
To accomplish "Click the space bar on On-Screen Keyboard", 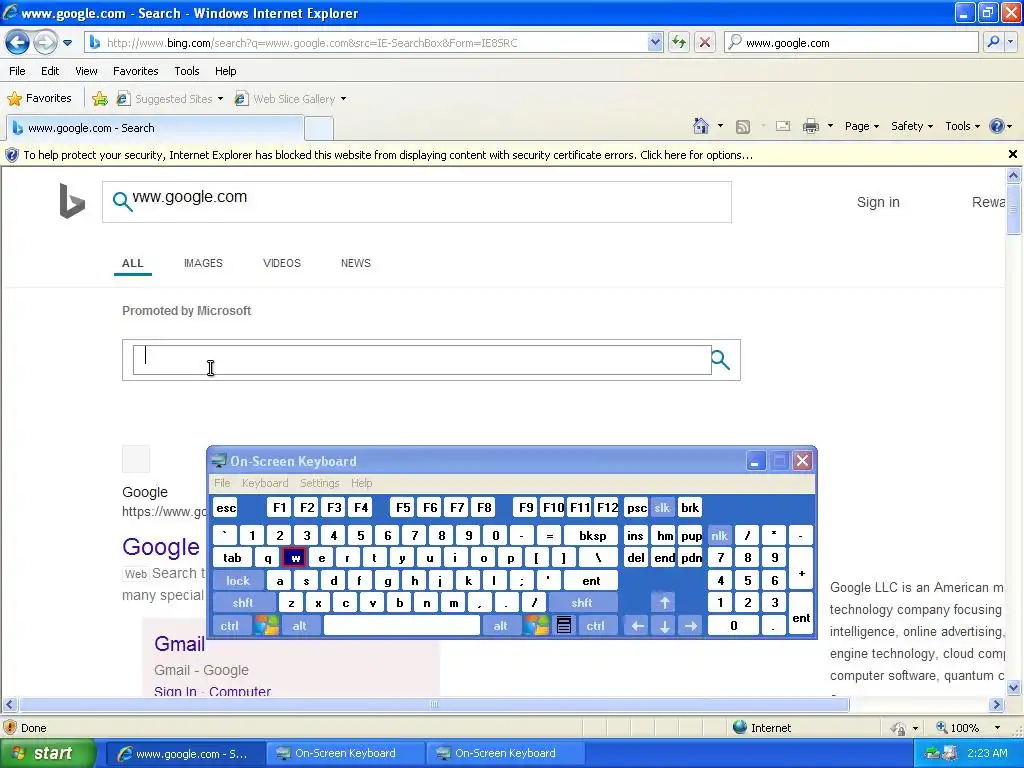I will (x=402, y=626).
